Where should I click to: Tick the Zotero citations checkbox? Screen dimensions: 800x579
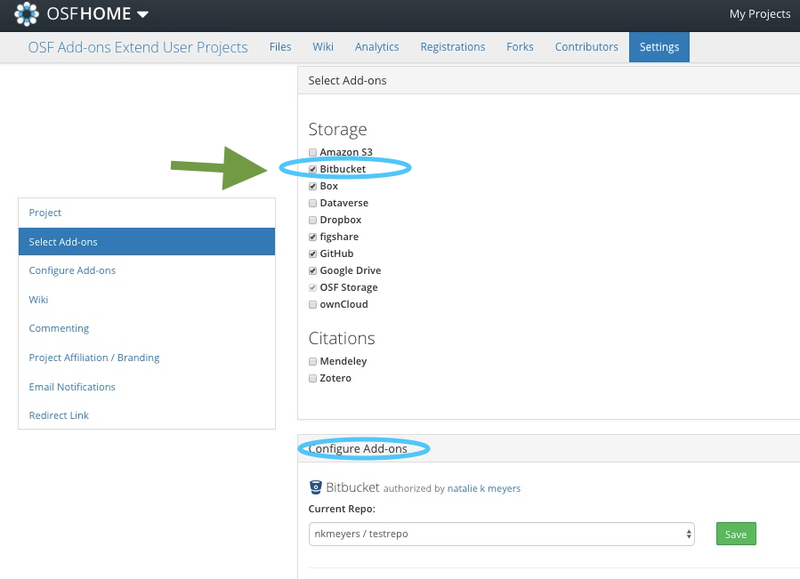click(313, 379)
